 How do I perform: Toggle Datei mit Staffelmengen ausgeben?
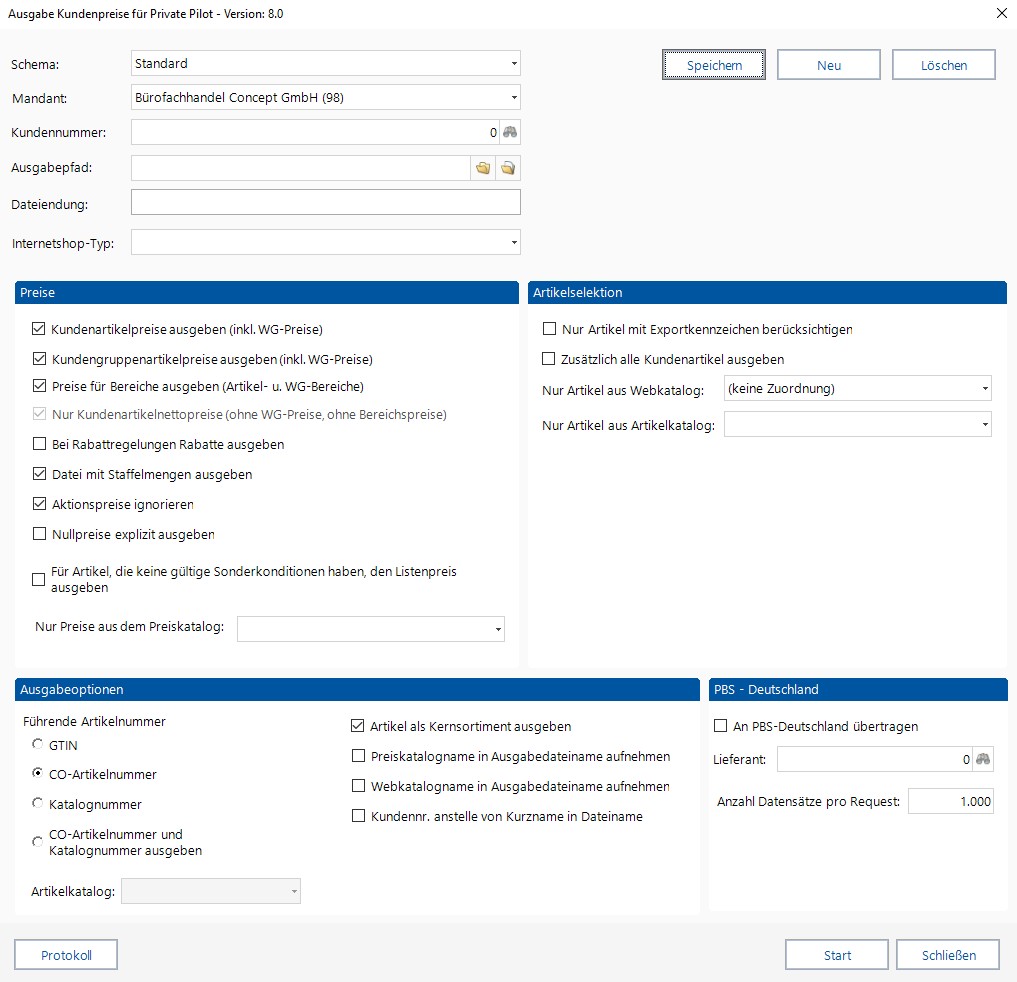point(39,473)
